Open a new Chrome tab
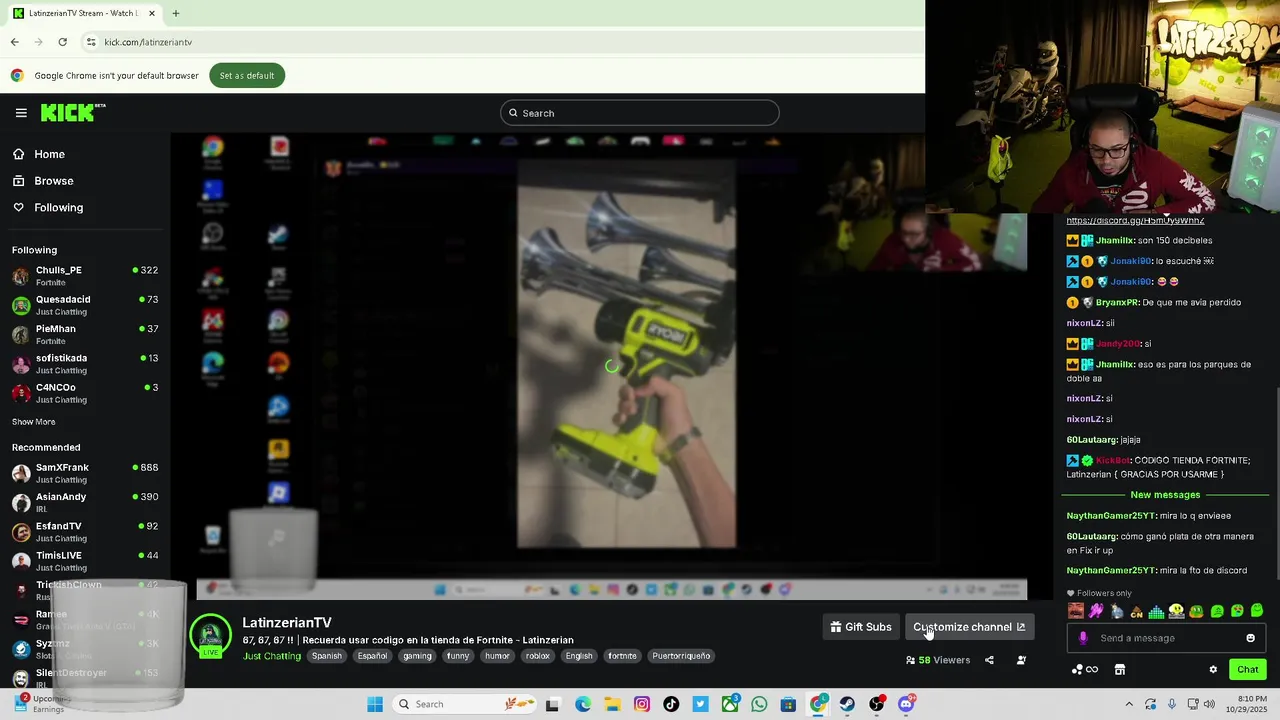 pos(176,13)
